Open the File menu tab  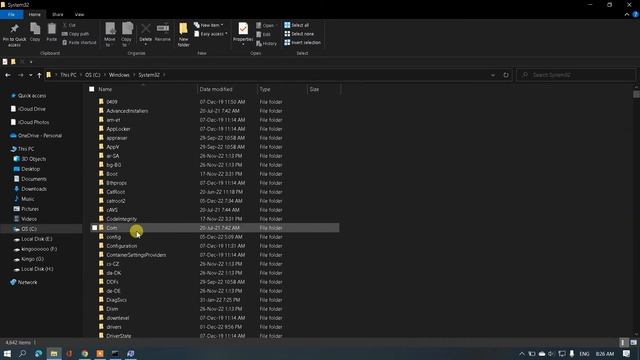click(11, 14)
